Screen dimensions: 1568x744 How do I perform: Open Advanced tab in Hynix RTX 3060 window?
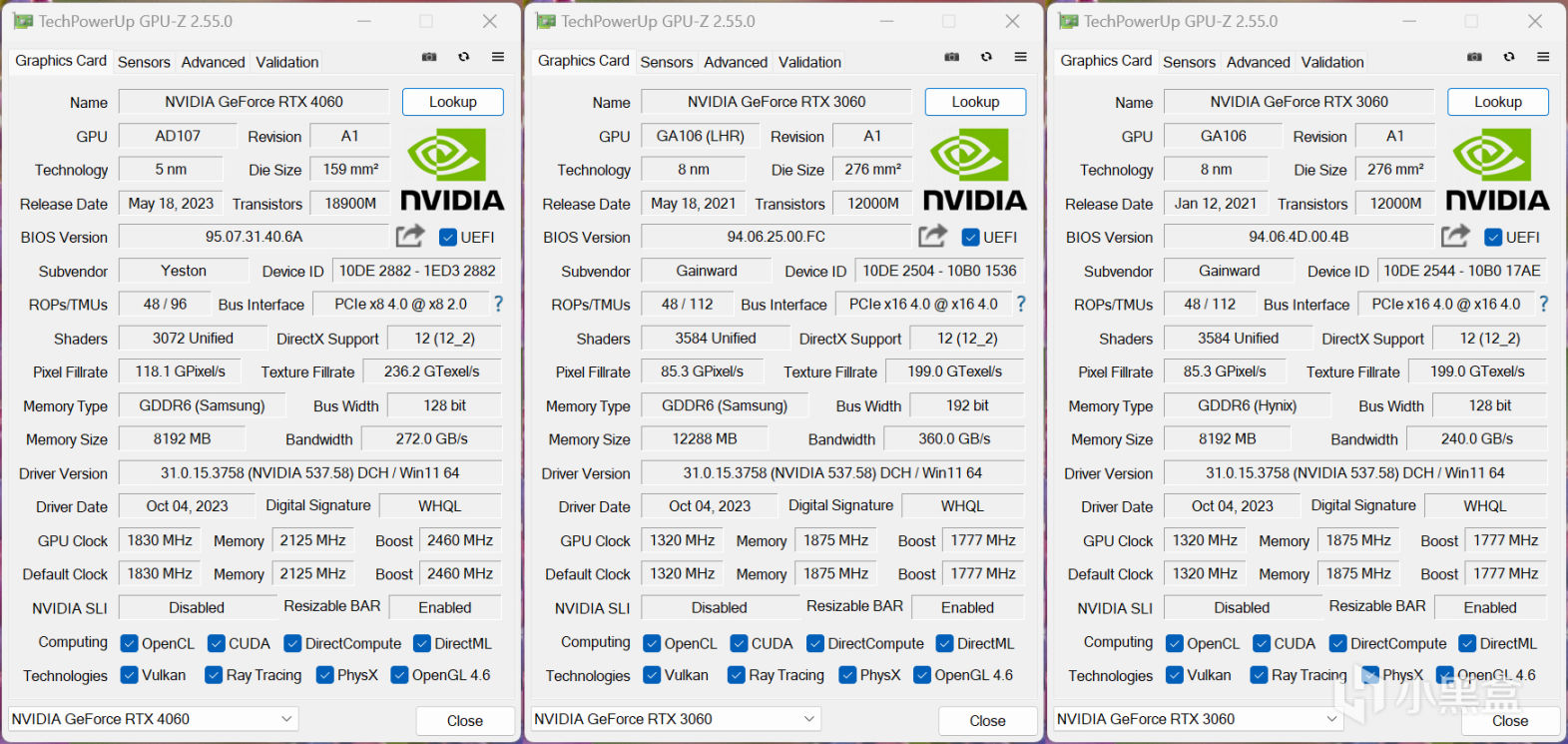point(1259,62)
